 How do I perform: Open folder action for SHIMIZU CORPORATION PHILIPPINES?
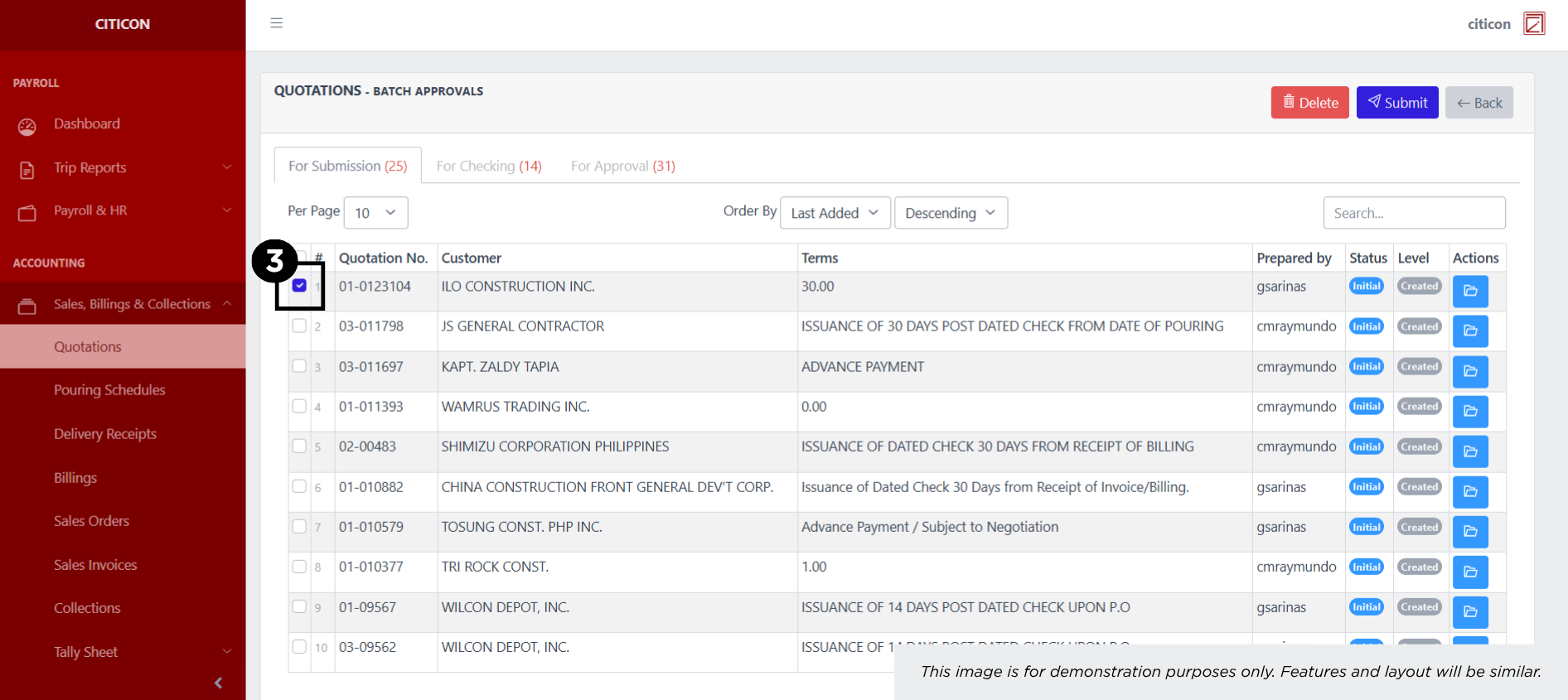(x=1469, y=451)
